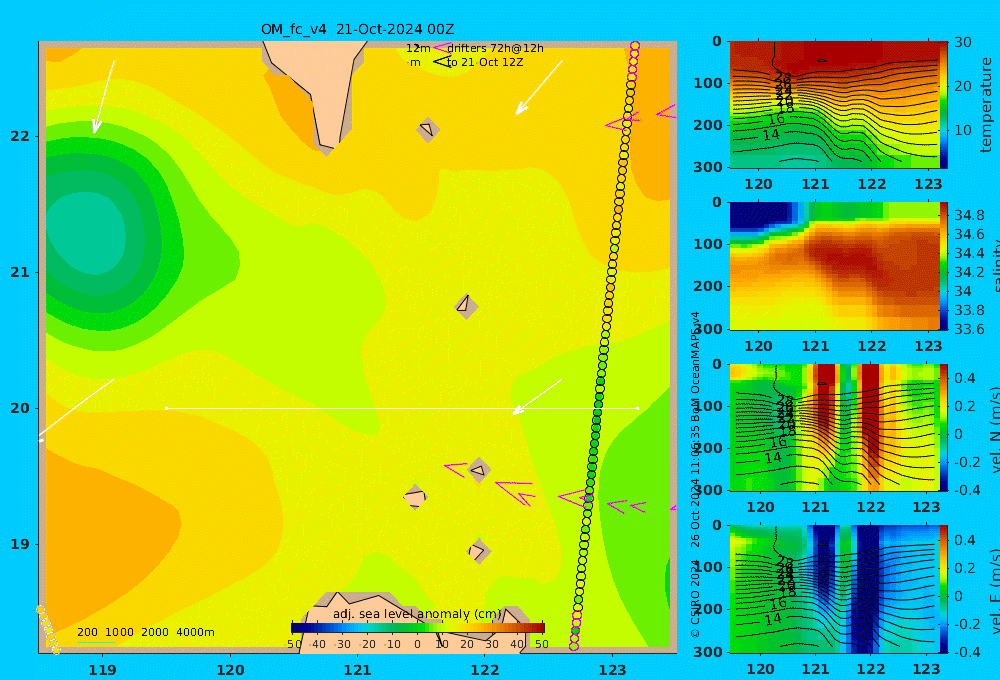Viewport: 1000px width, 680px height.
Task: Click the vertical CSIRO copyright timestamp text
Action: click(695, 474)
